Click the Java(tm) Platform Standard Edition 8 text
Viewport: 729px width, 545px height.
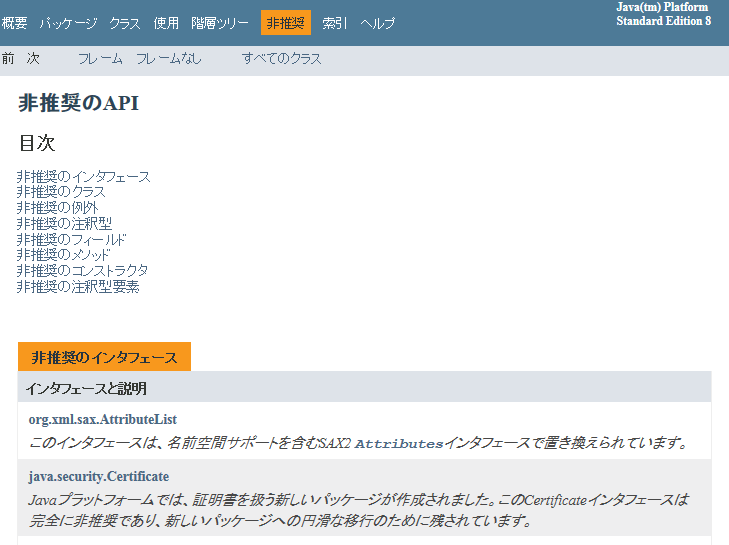[x=663, y=14]
